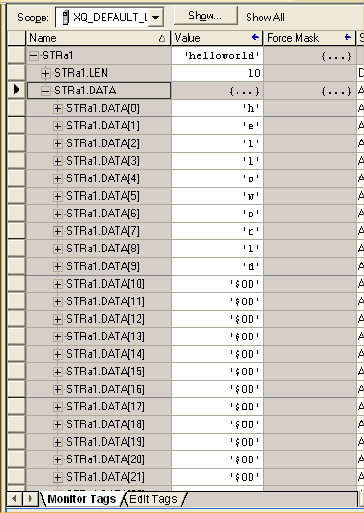
Task: Click the Value column arrow icon
Action: pyautogui.click(x=255, y=37)
